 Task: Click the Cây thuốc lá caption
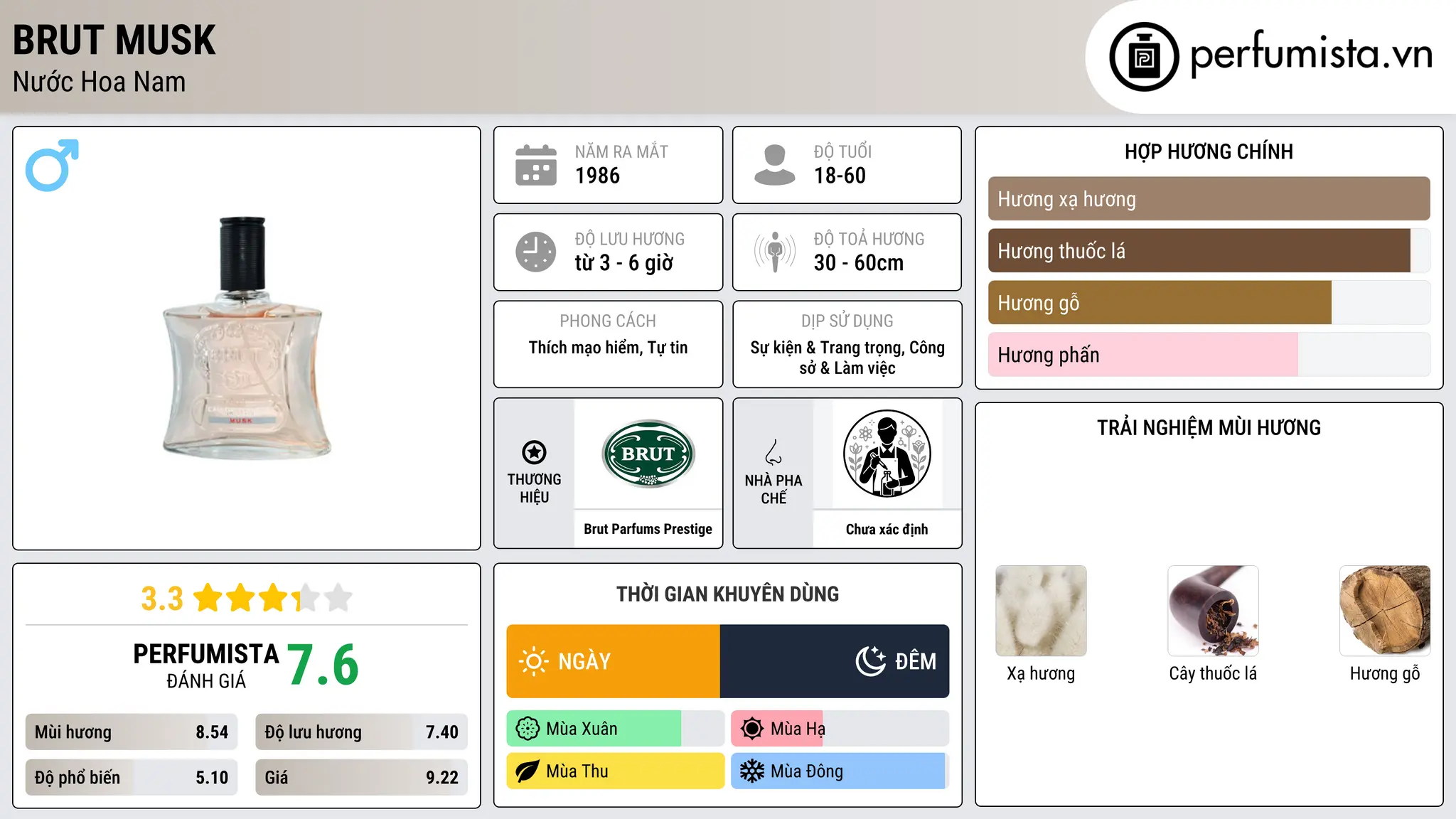click(1213, 673)
